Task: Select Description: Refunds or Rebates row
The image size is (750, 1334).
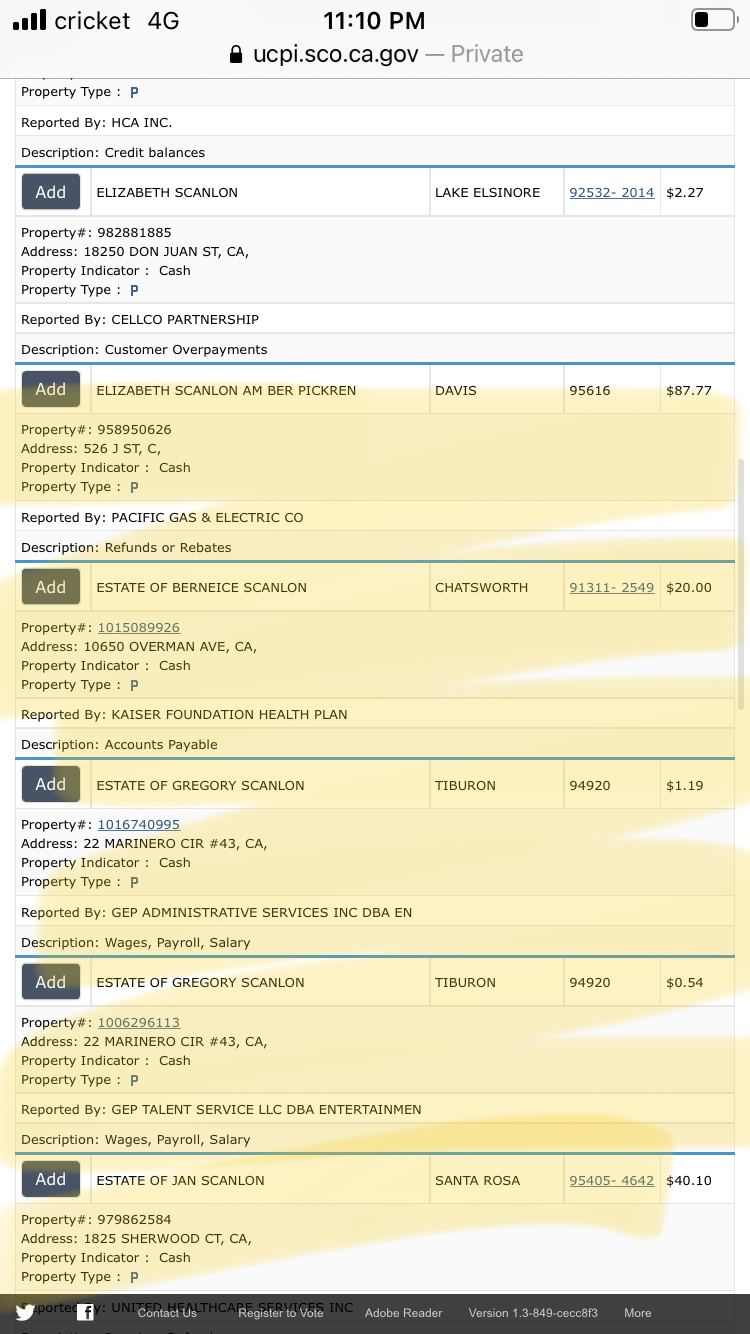Action: click(375, 547)
